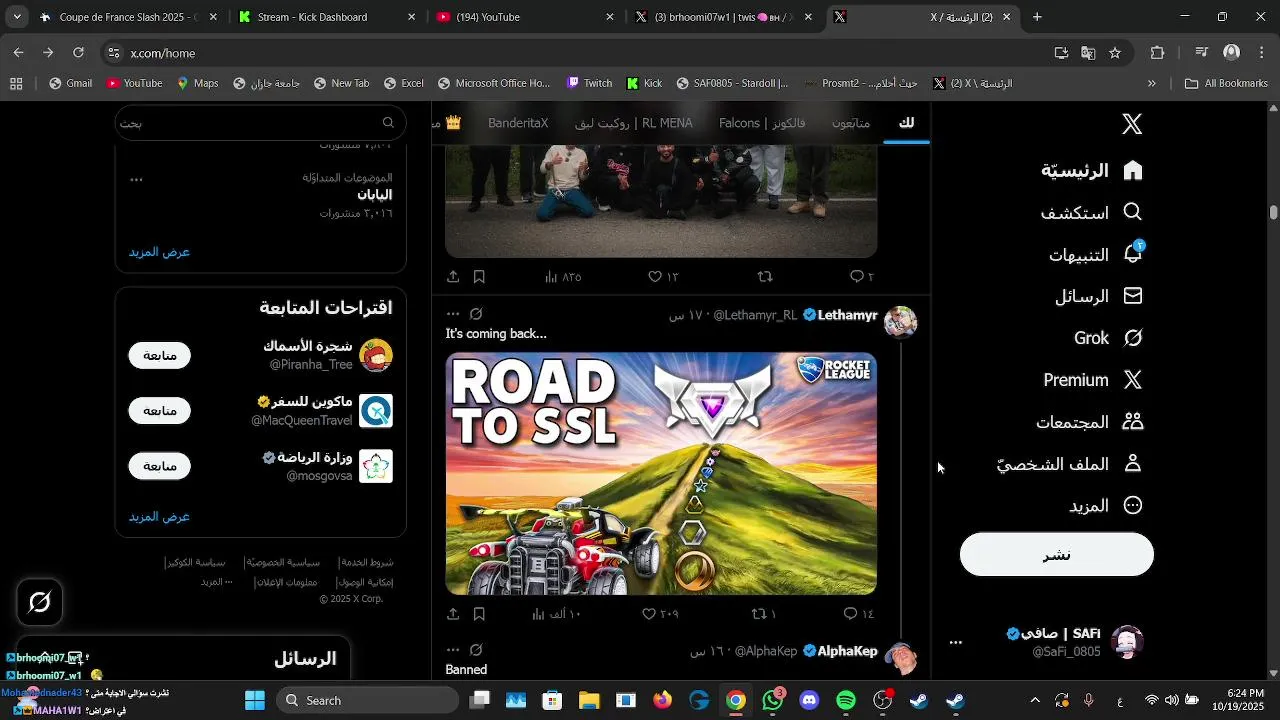Bookmark this page with the star icon
This screenshot has height=720, width=1280.
1115,52
